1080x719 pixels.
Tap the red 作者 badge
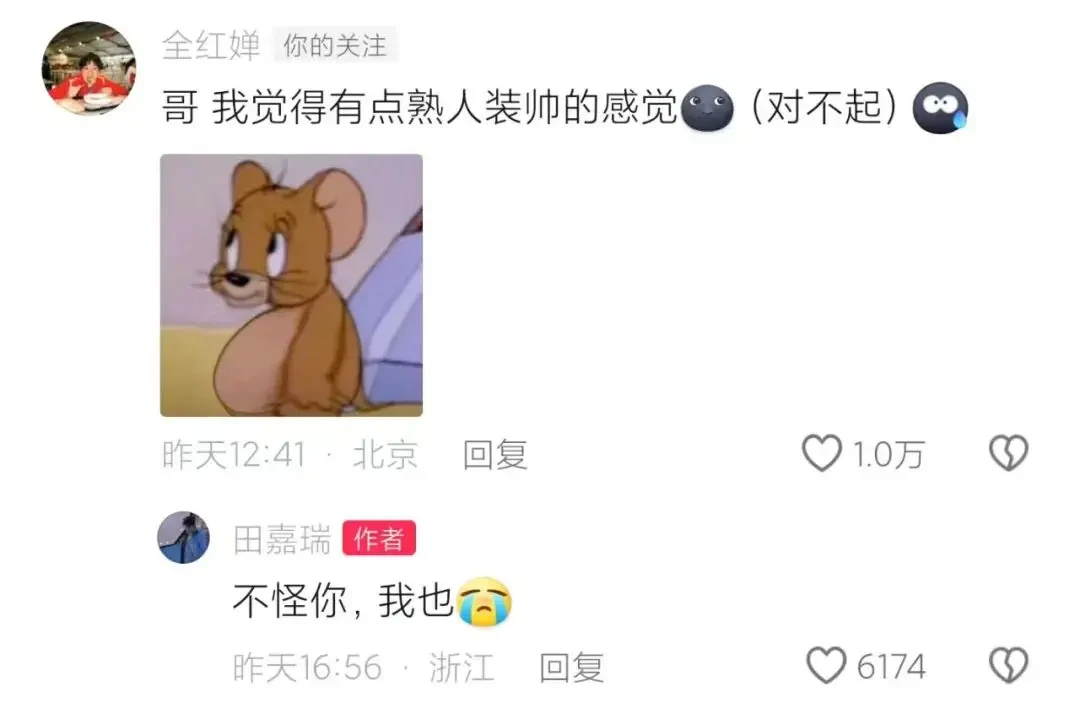click(379, 538)
